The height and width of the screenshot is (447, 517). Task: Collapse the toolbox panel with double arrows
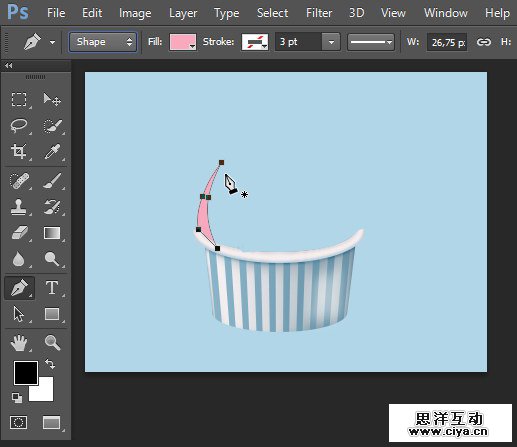(9, 65)
